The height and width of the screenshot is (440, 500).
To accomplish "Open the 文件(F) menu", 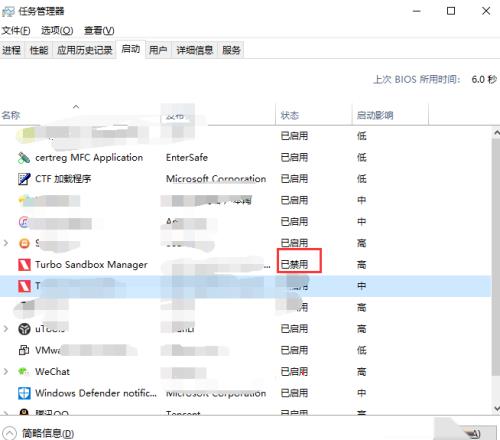I will tap(16, 31).
